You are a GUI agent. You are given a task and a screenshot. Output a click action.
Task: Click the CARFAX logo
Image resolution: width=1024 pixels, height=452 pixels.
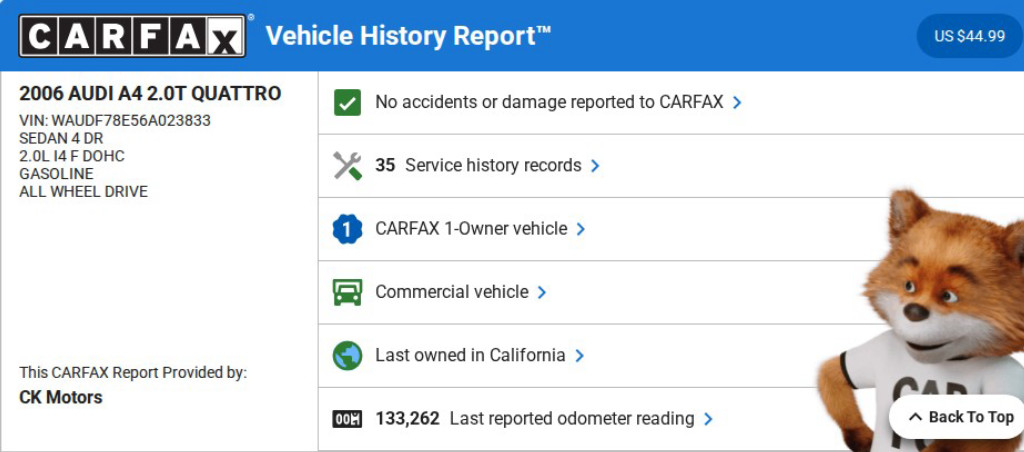coord(132,36)
